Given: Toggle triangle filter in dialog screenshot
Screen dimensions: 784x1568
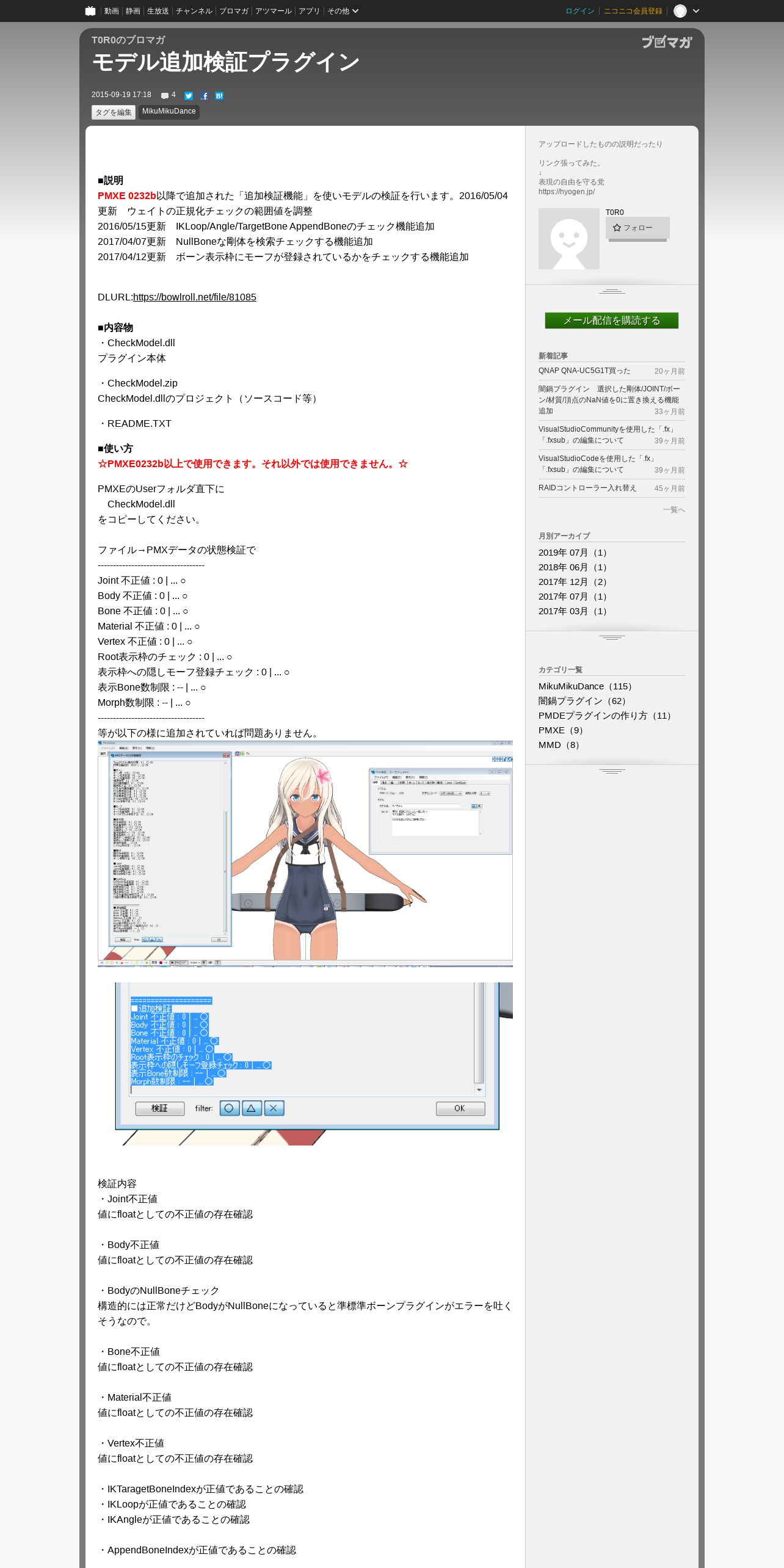Looking at the screenshot, I should point(252,1108).
